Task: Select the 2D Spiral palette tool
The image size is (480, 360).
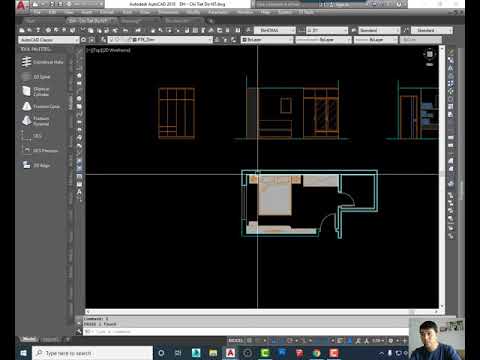Action: [x=36, y=77]
